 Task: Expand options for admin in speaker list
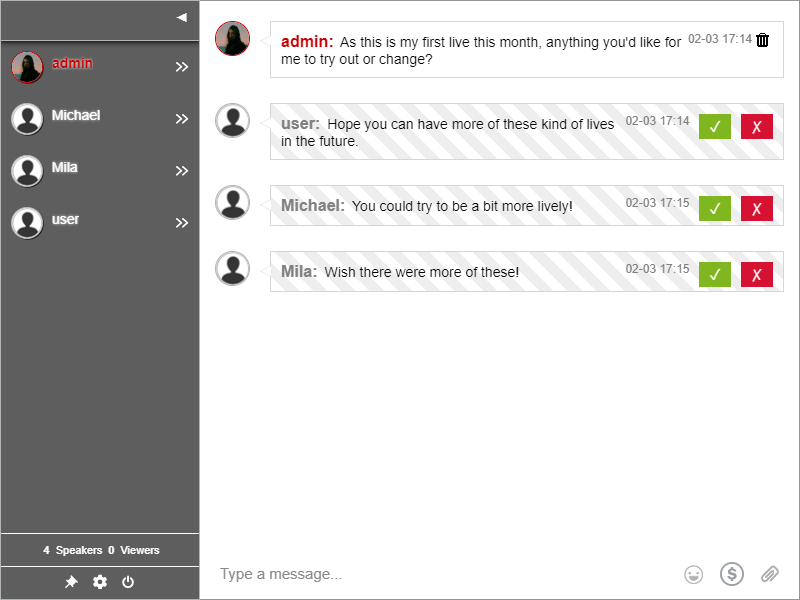pos(182,67)
